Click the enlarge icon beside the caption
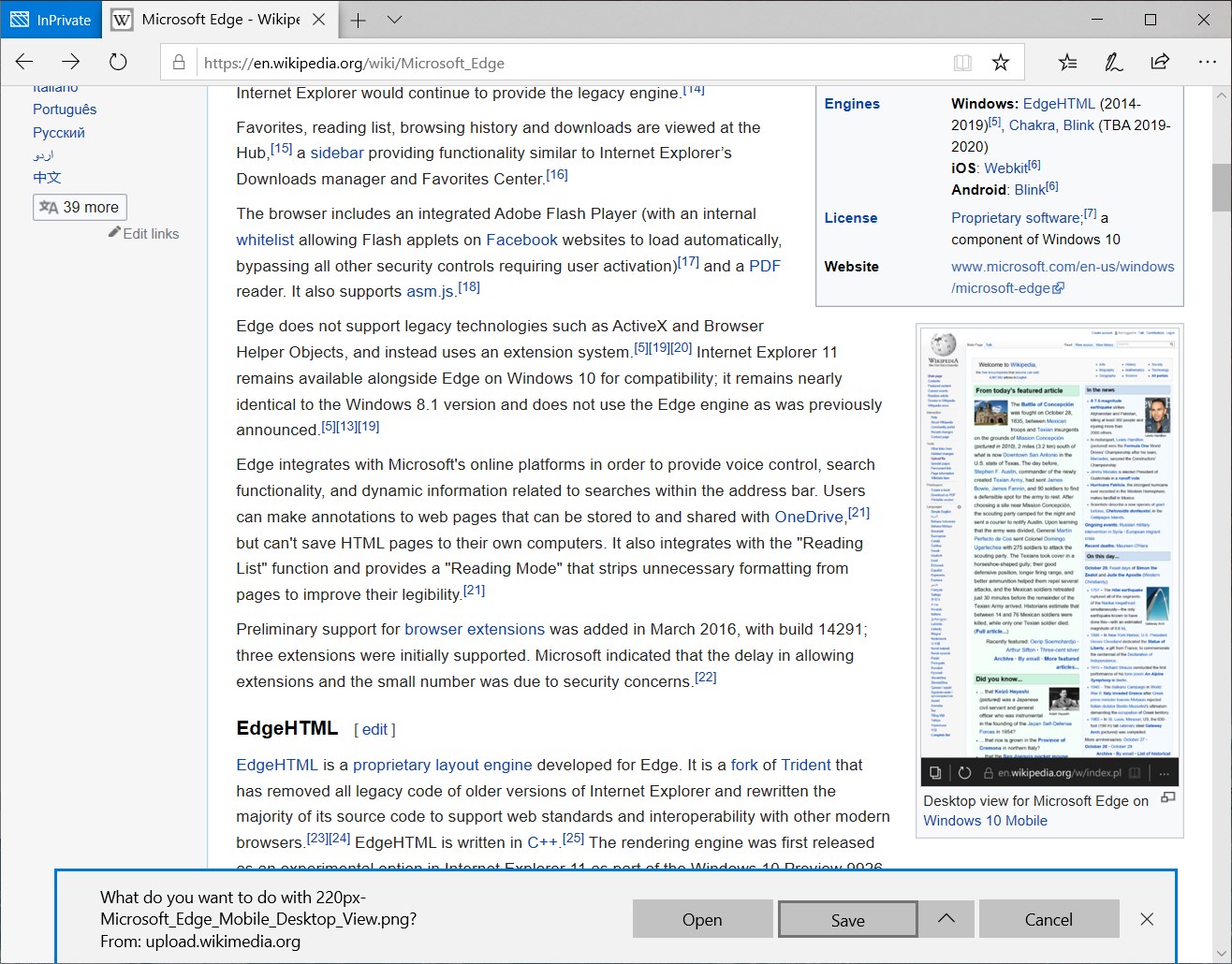1232x964 pixels. [1168, 797]
